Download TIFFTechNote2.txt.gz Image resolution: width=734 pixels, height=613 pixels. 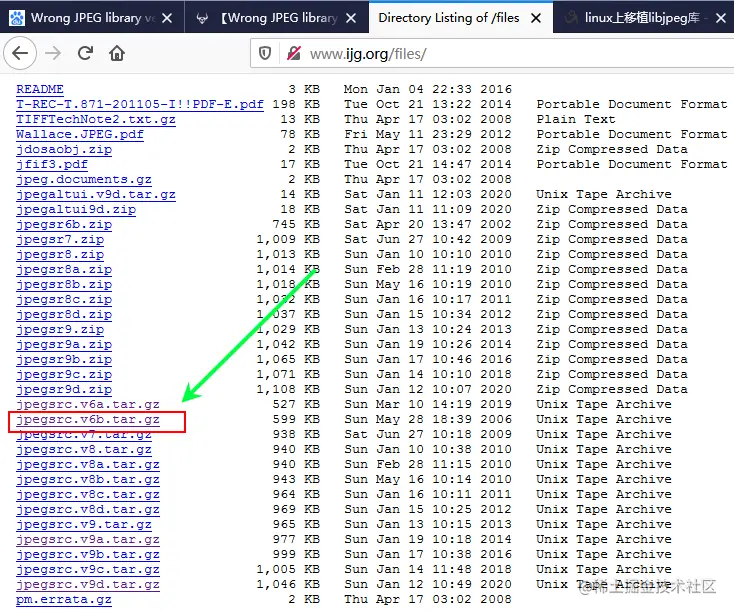95,119
